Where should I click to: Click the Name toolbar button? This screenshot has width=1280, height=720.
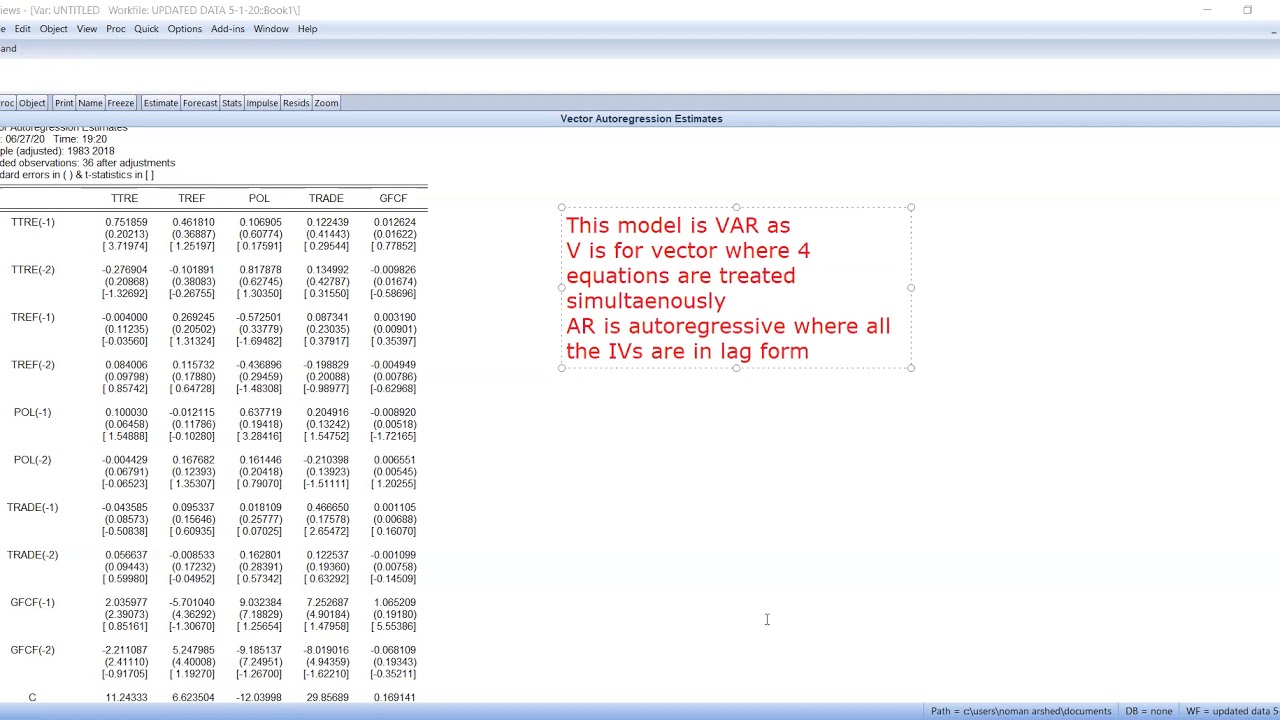[90, 103]
